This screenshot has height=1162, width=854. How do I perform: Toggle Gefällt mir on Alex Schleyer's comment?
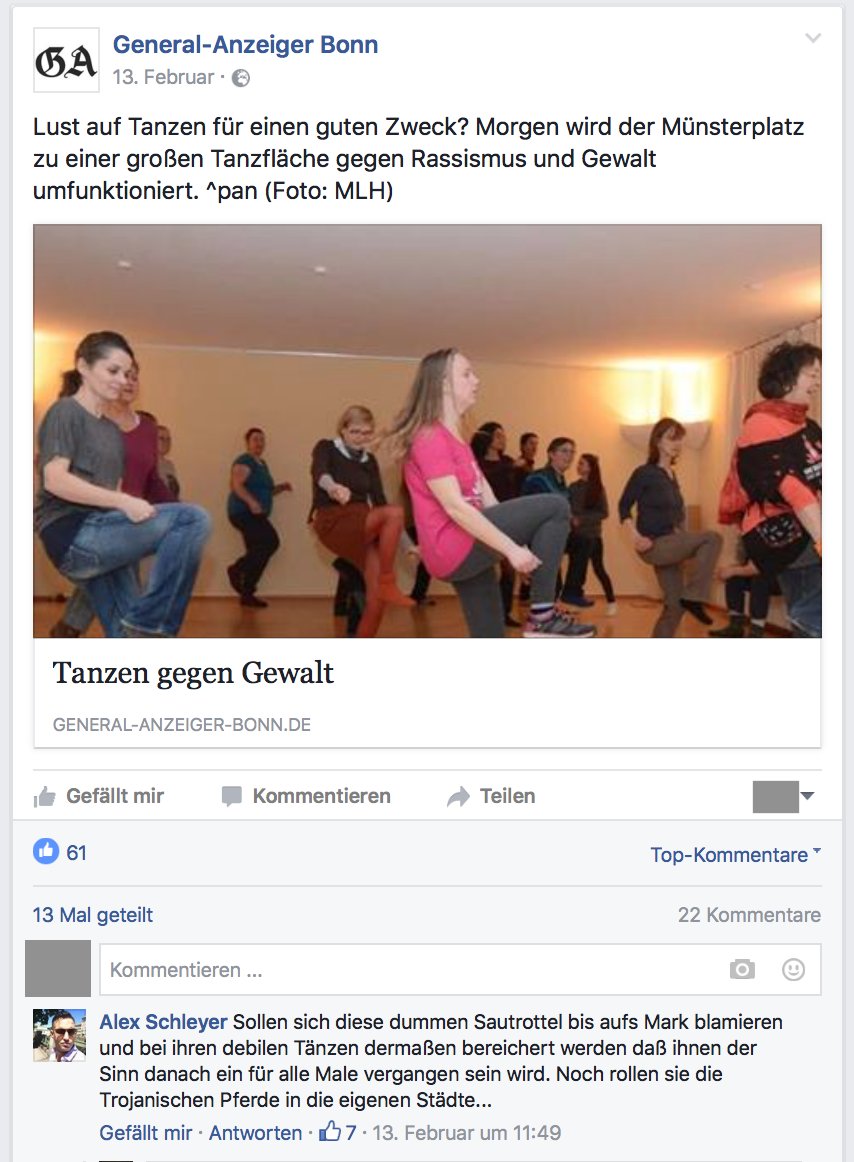point(146,1133)
